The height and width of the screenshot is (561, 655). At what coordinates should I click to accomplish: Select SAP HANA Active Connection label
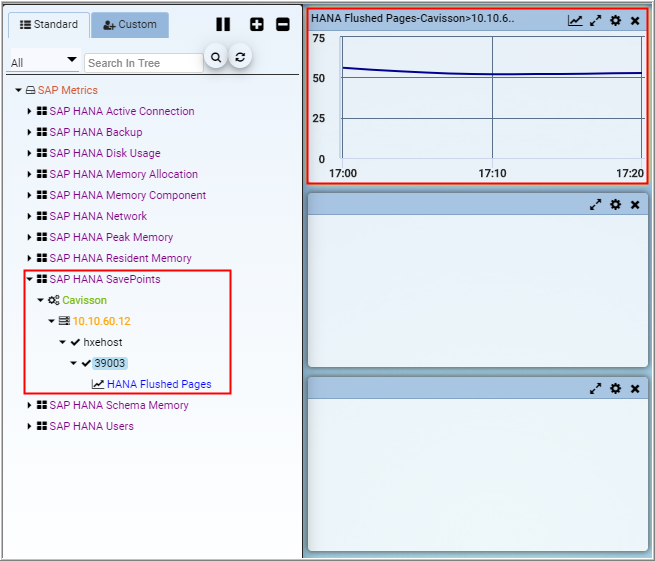(x=122, y=111)
